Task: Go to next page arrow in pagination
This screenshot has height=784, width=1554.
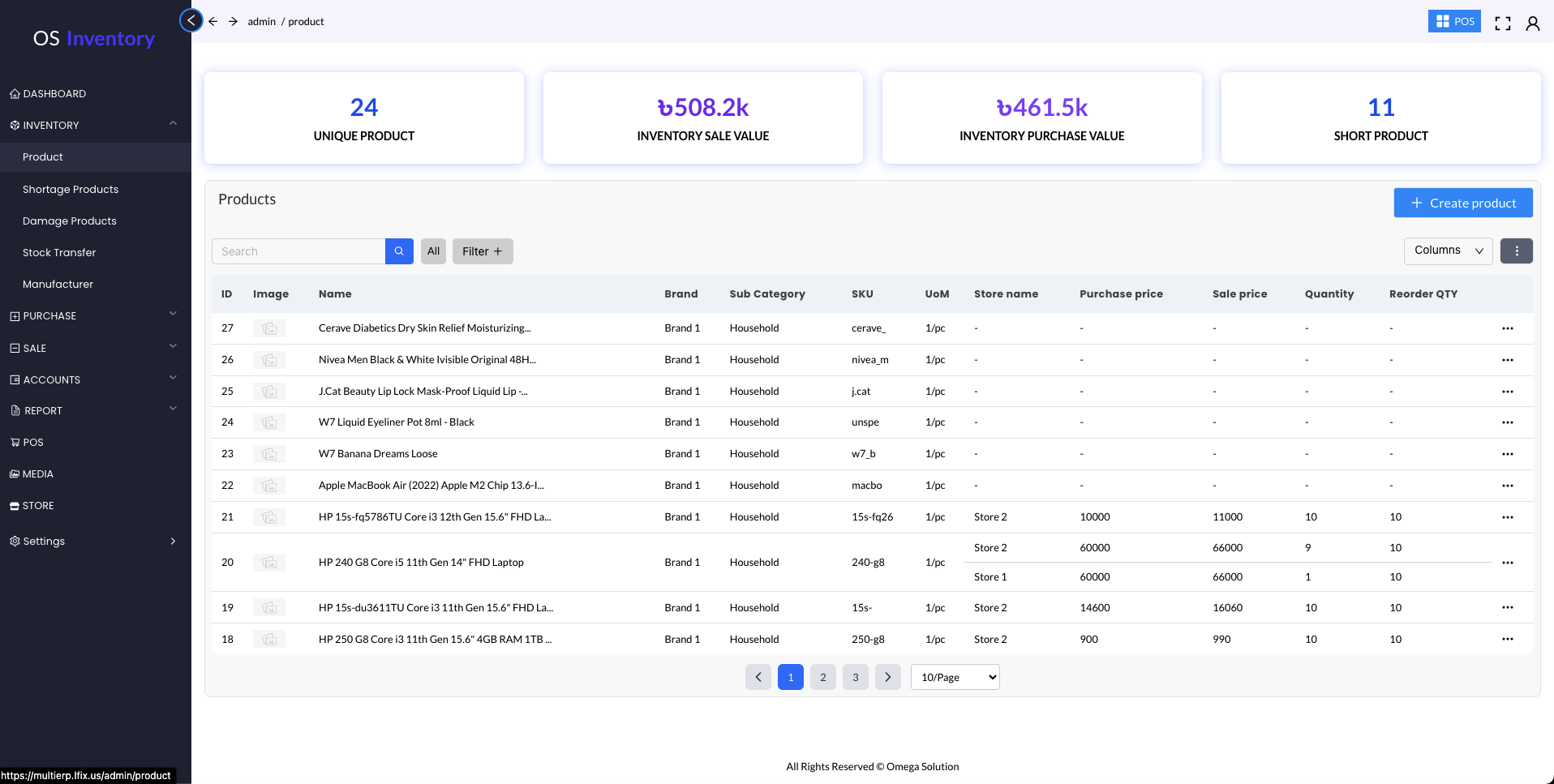Action: pos(888,677)
